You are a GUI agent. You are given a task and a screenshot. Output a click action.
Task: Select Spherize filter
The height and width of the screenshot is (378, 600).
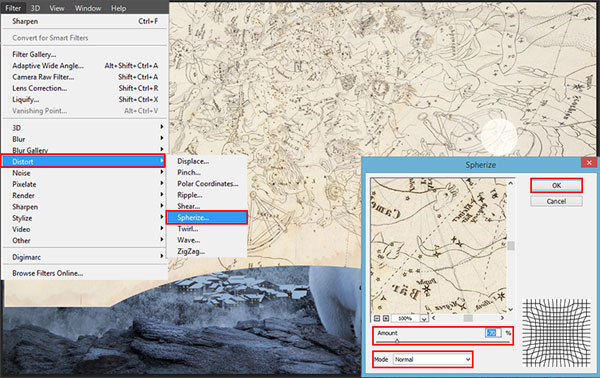point(207,218)
